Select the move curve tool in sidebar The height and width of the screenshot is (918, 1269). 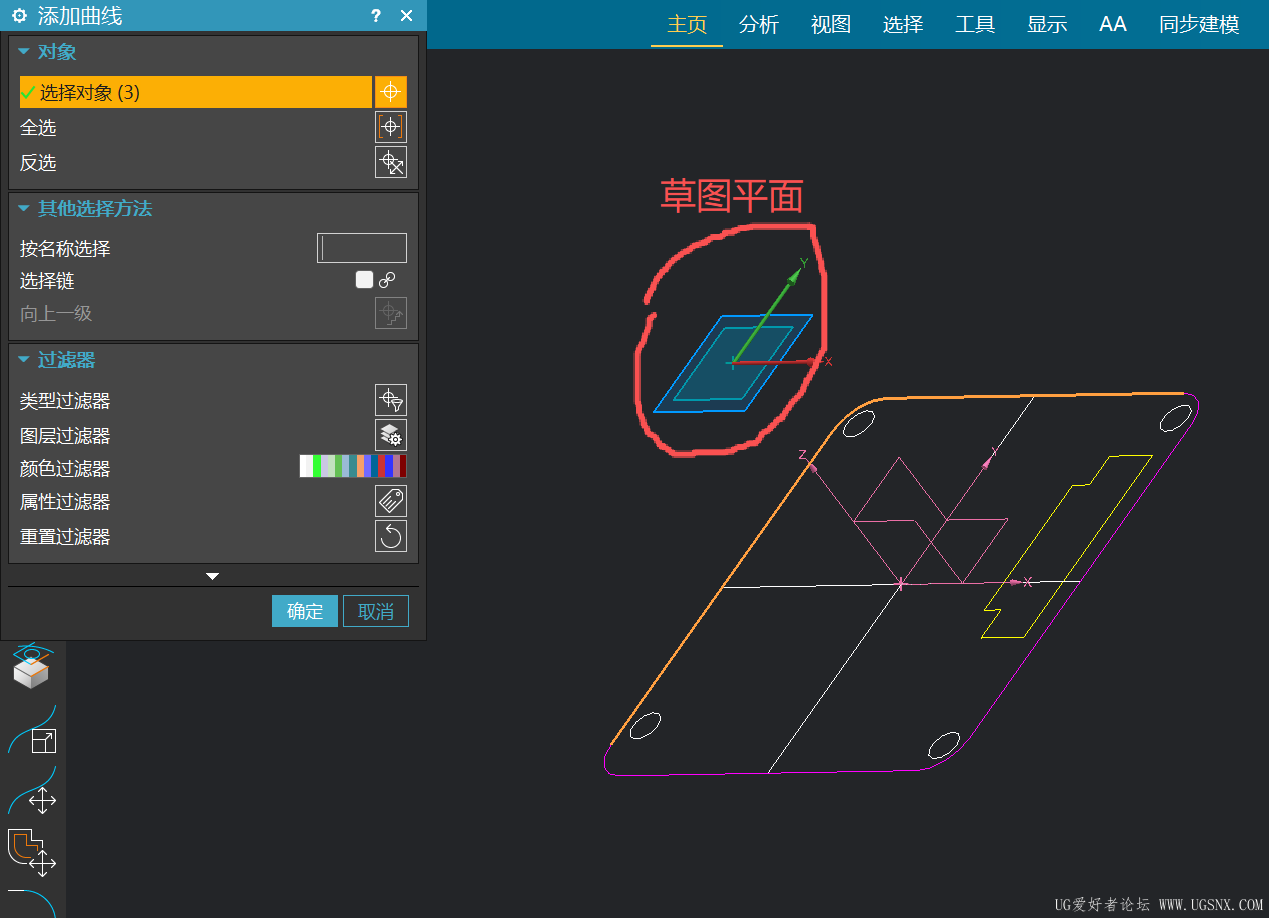pos(33,800)
